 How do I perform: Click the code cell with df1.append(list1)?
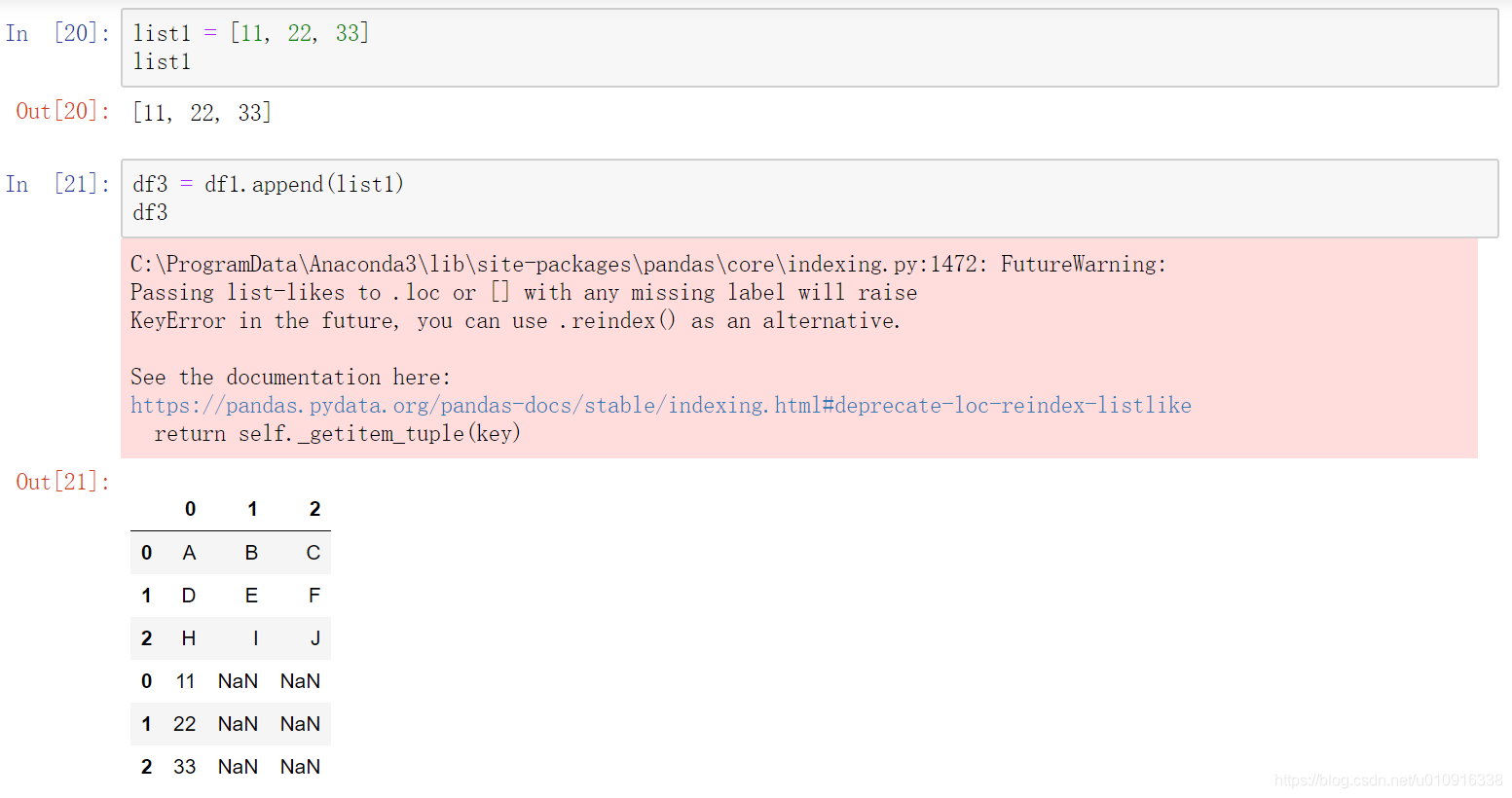809,199
